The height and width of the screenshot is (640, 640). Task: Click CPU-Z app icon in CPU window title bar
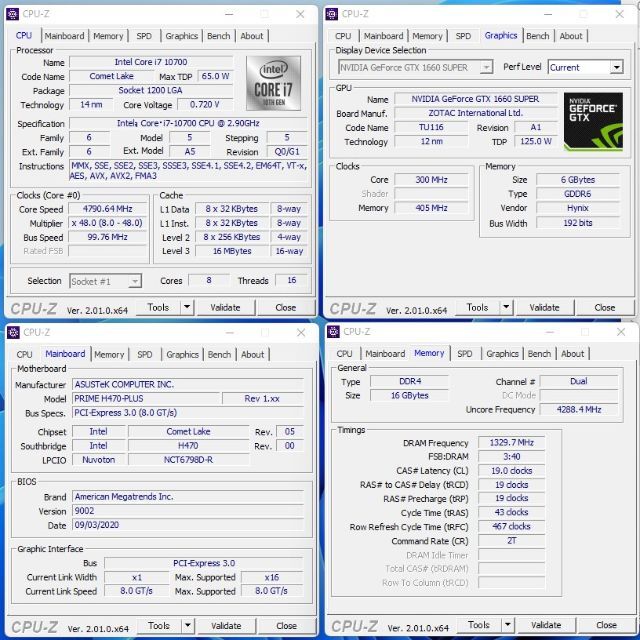click(x=12, y=14)
